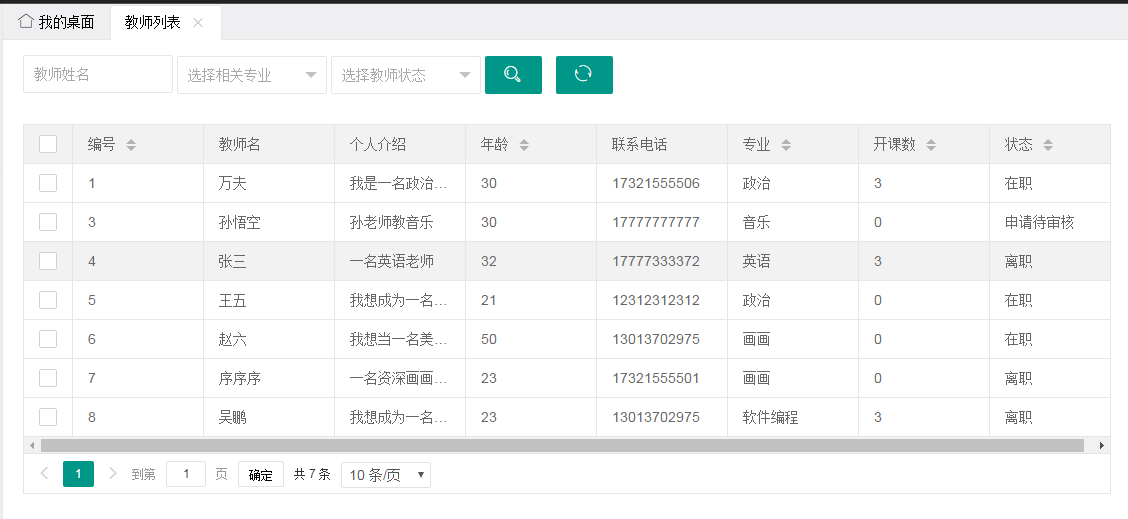Viewport: 1128px width, 519px height.
Task: Check the checkbox for teacher 万夫
Action: point(48,183)
